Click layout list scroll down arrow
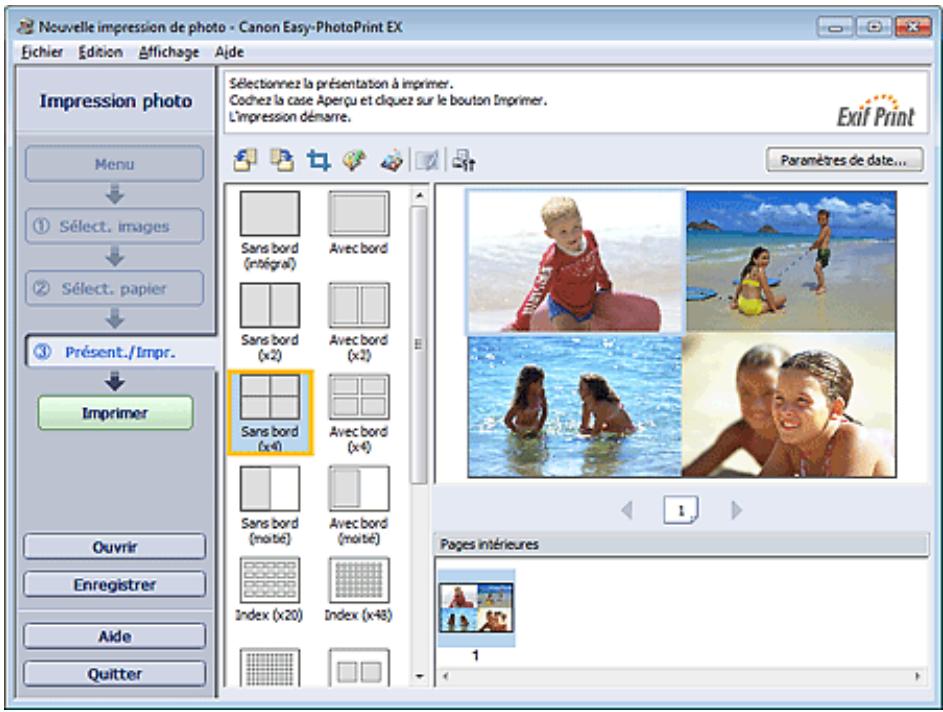Screen dimensions: 943x712 (x=419, y=677)
